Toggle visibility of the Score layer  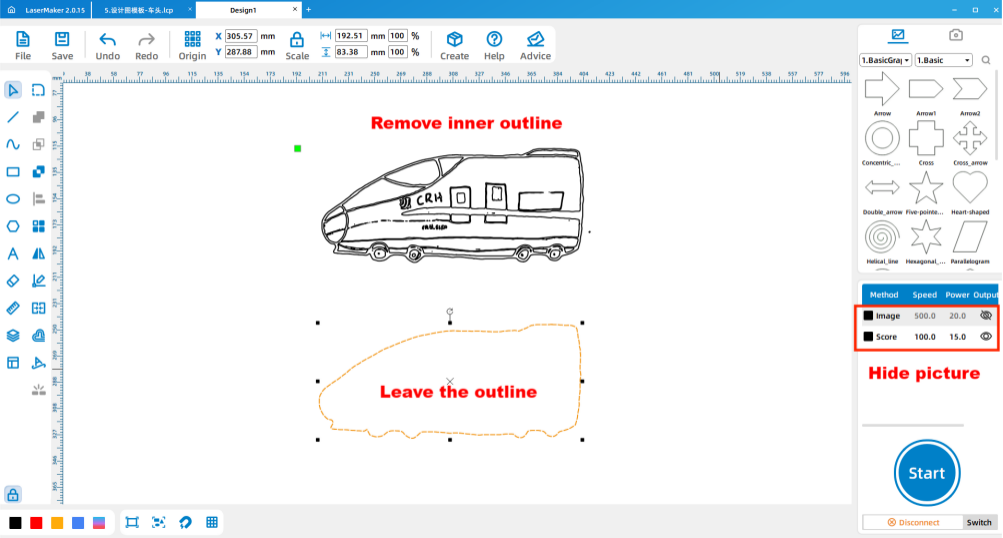point(986,336)
